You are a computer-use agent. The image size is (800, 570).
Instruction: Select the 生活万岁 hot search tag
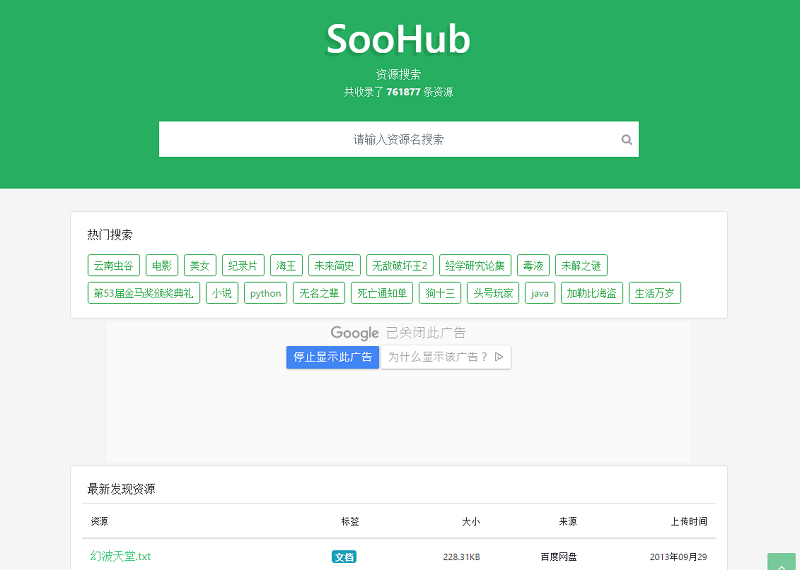pyautogui.click(x=655, y=293)
